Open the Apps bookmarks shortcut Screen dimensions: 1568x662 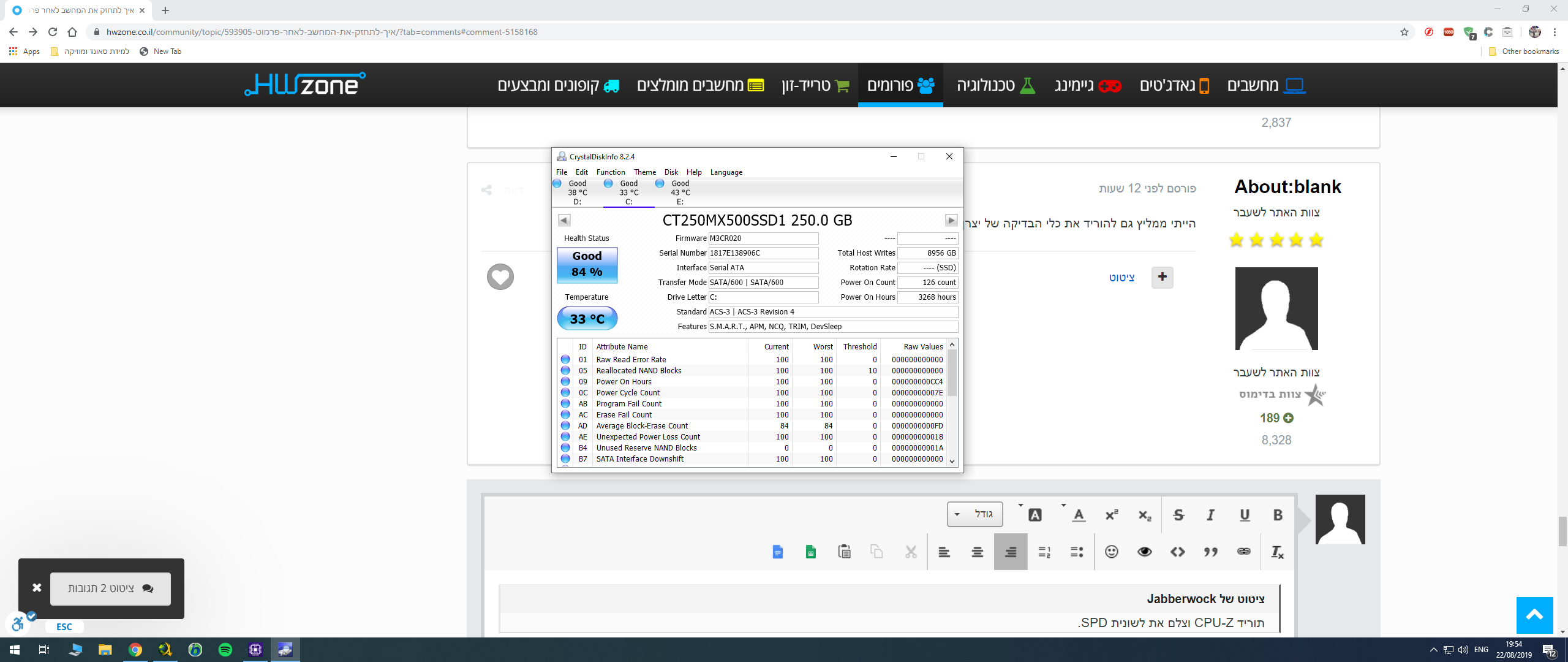point(24,51)
